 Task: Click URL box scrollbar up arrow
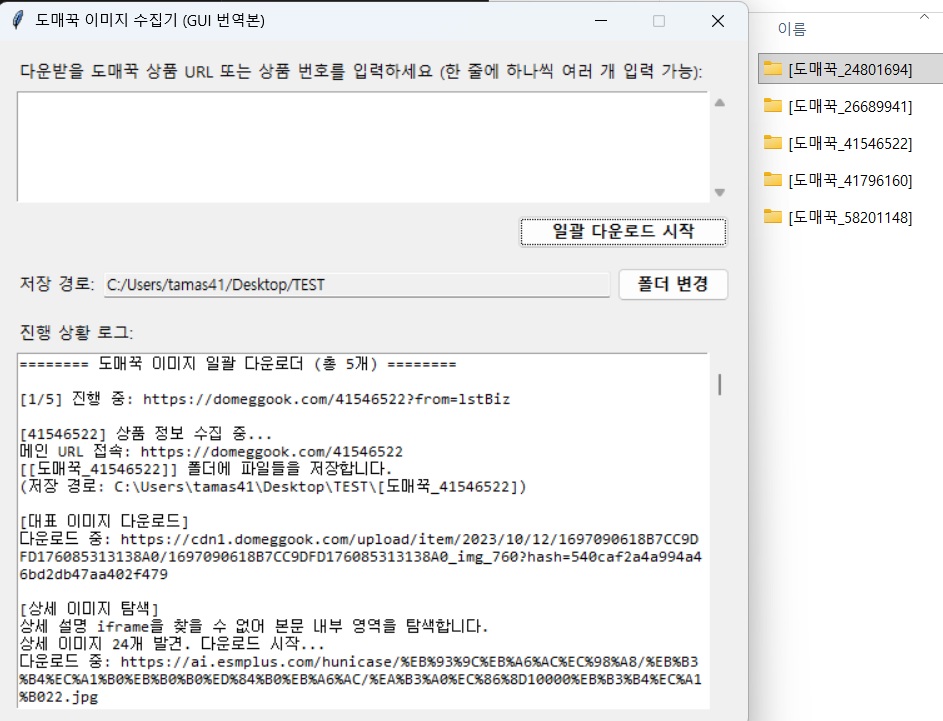pos(719,103)
